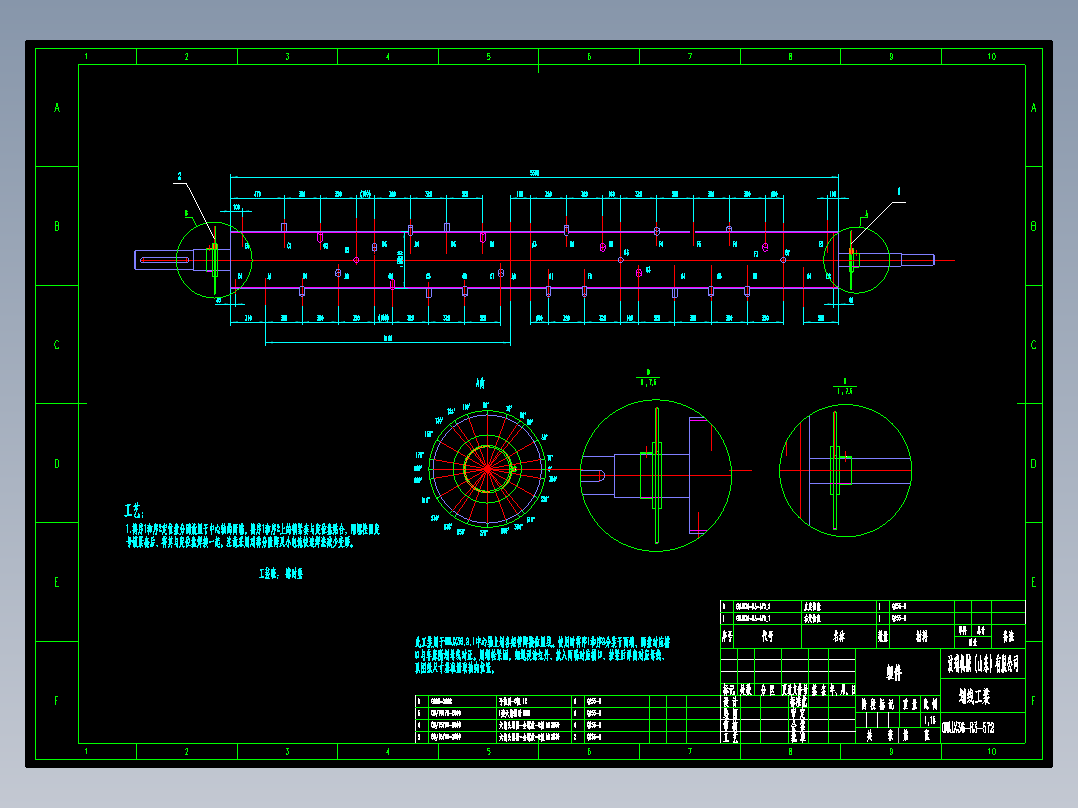Viewport: 1078px width, 808px height.
Task: Select the circular angular end view with red spokes
Action: [x=487, y=469]
